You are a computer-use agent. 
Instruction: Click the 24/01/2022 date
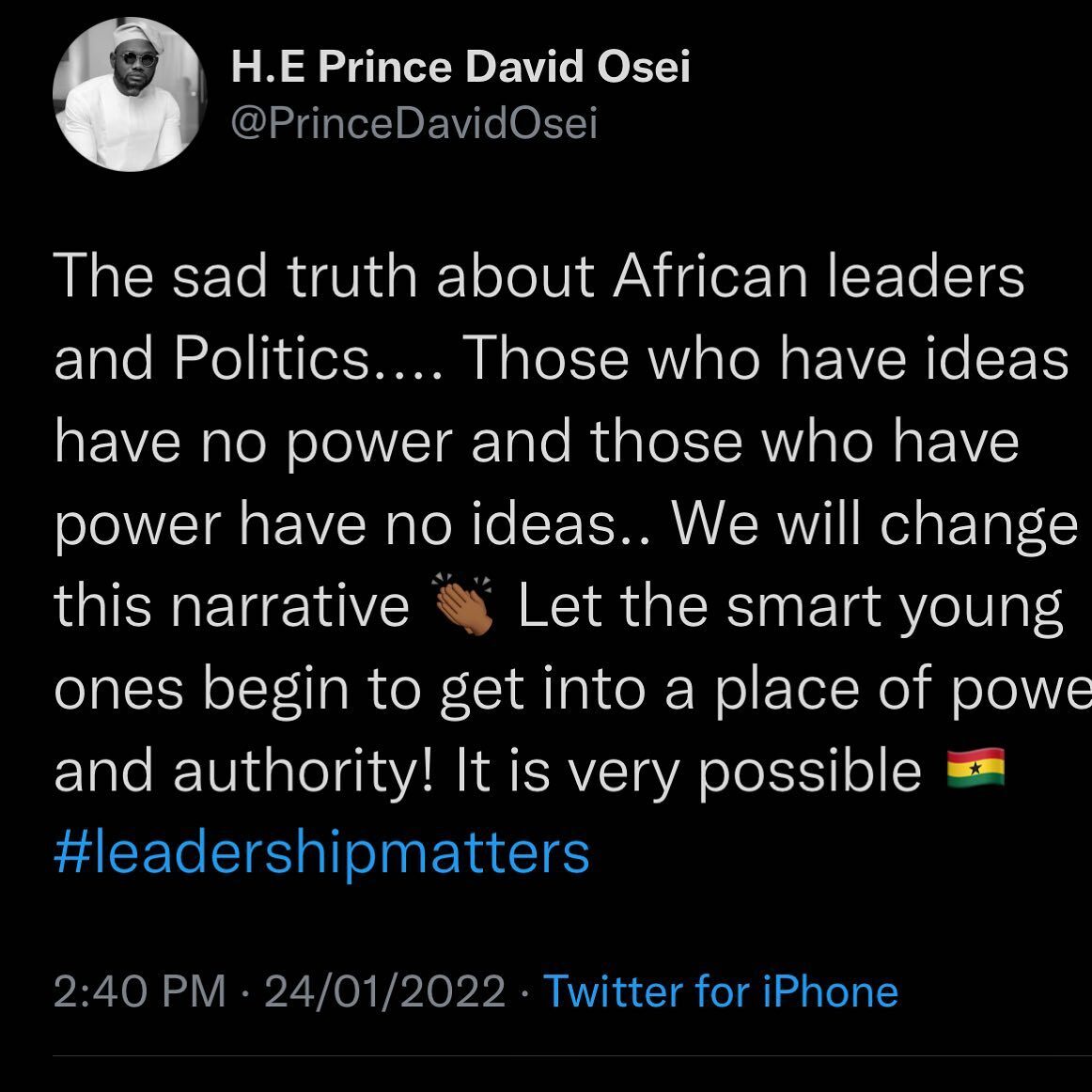(x=386, y=991)
